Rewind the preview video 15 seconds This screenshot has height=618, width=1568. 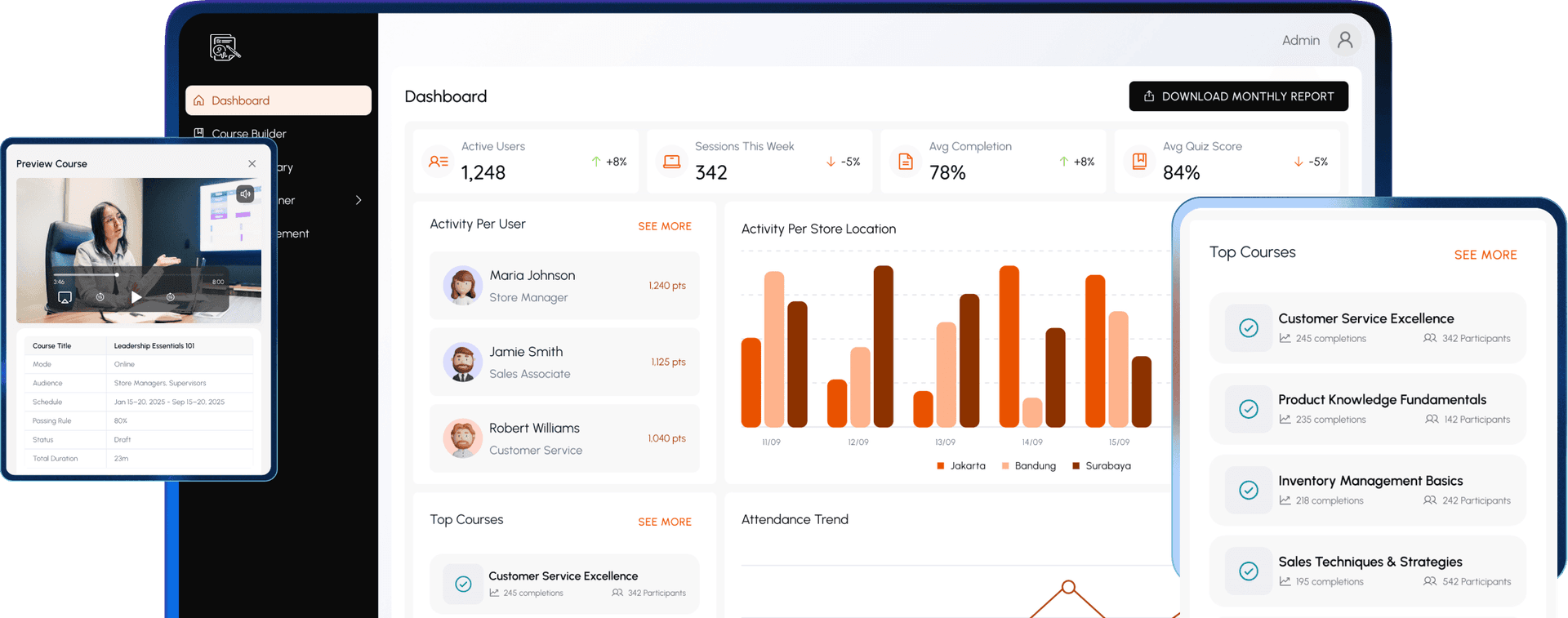point(100,297)
